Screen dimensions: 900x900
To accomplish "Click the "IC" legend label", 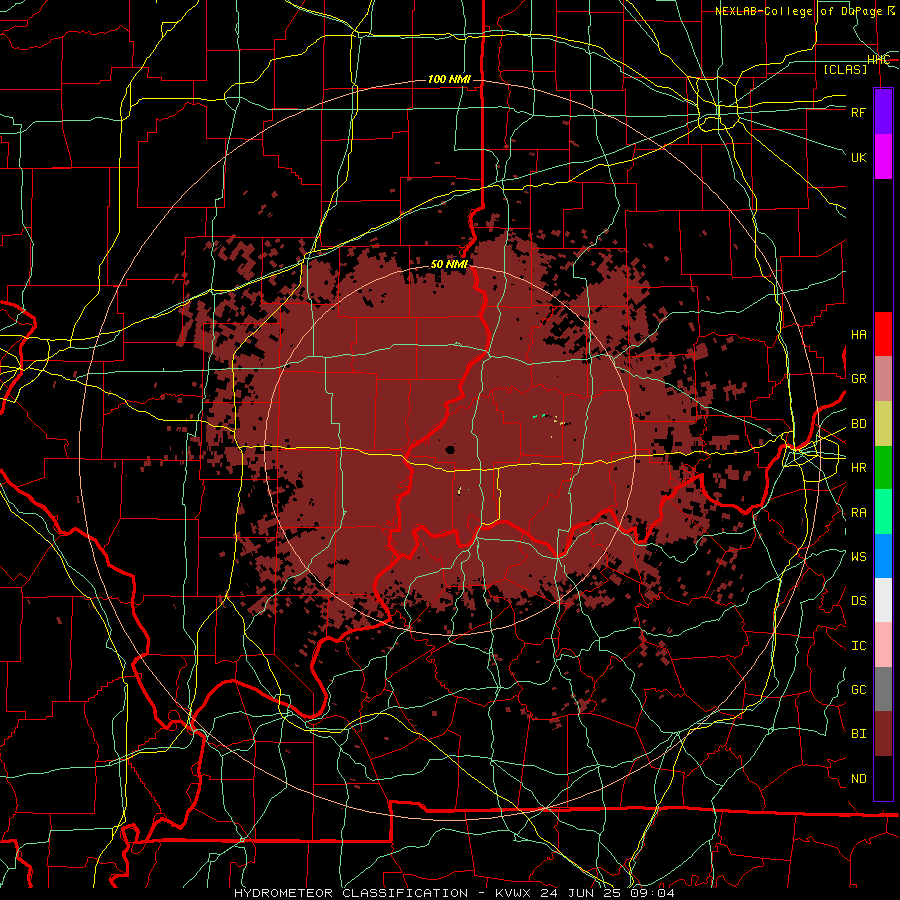I will [858, 646].
